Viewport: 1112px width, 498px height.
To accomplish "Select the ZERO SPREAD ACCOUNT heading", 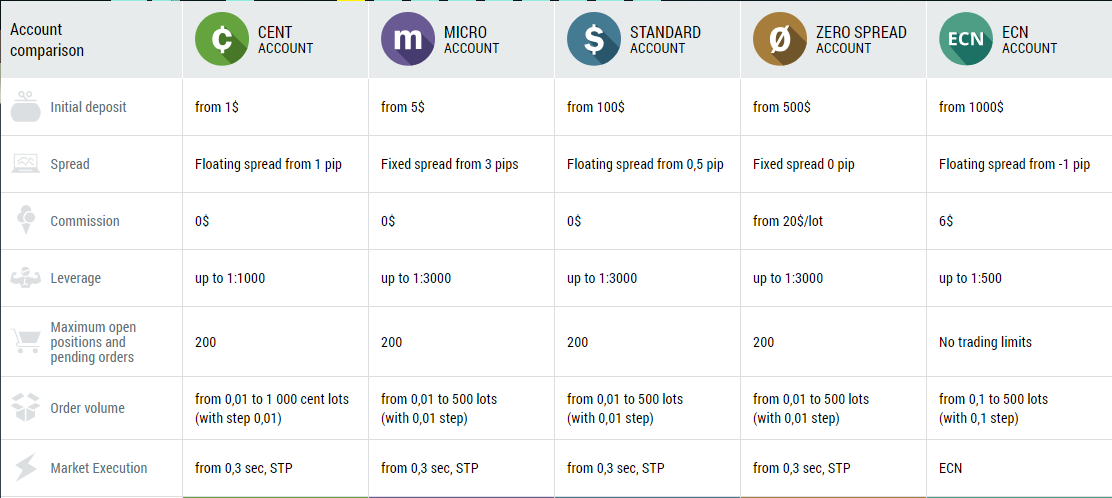I will (861, 40).
